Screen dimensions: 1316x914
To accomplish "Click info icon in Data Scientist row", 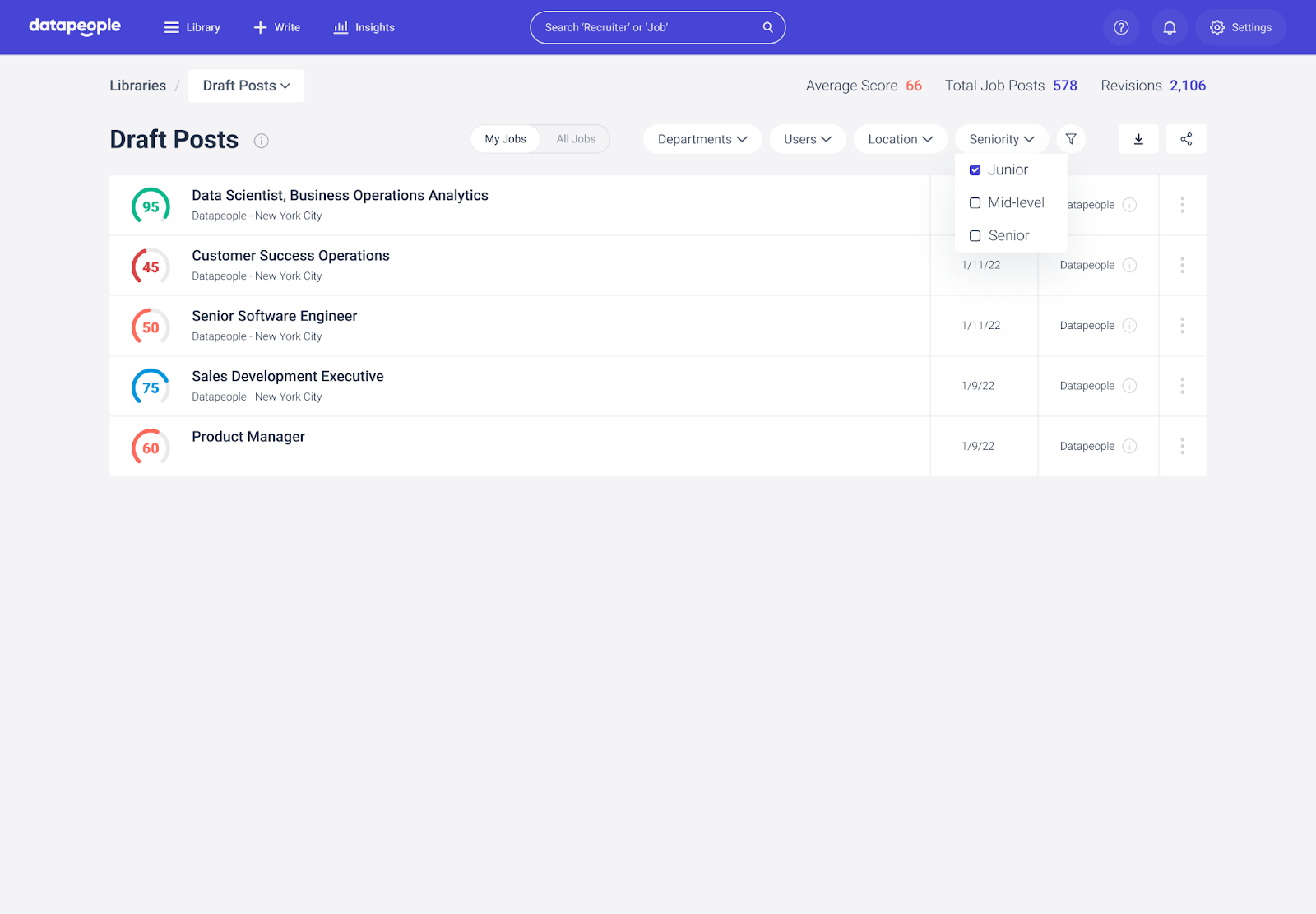I will tap(1130, 205).
